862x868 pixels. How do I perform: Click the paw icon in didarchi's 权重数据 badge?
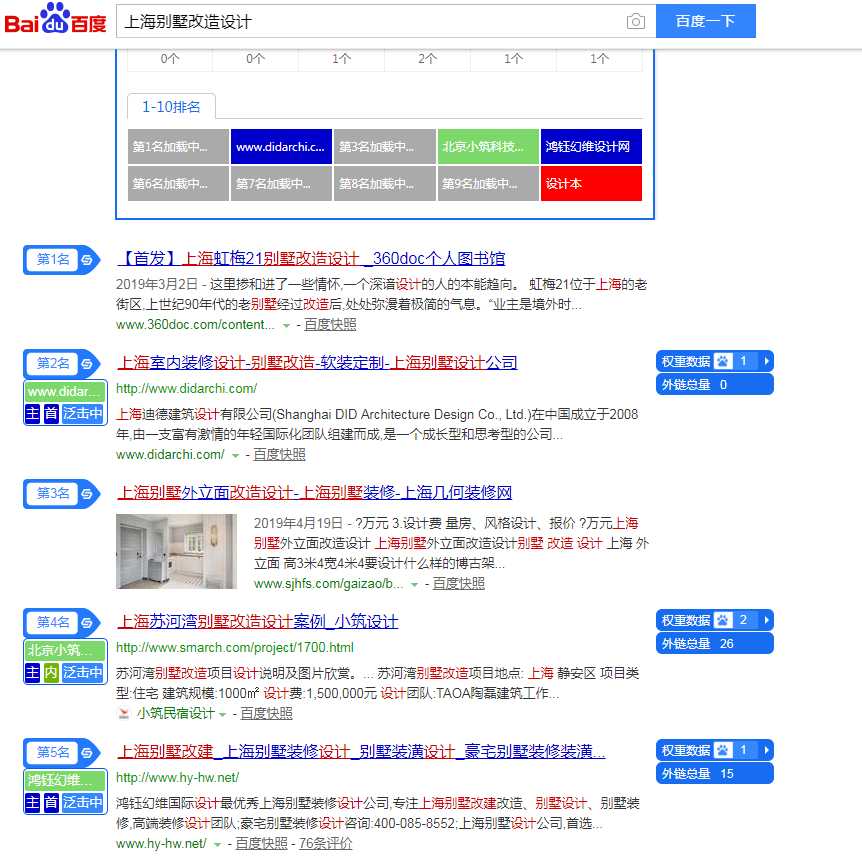pos(723,361)
